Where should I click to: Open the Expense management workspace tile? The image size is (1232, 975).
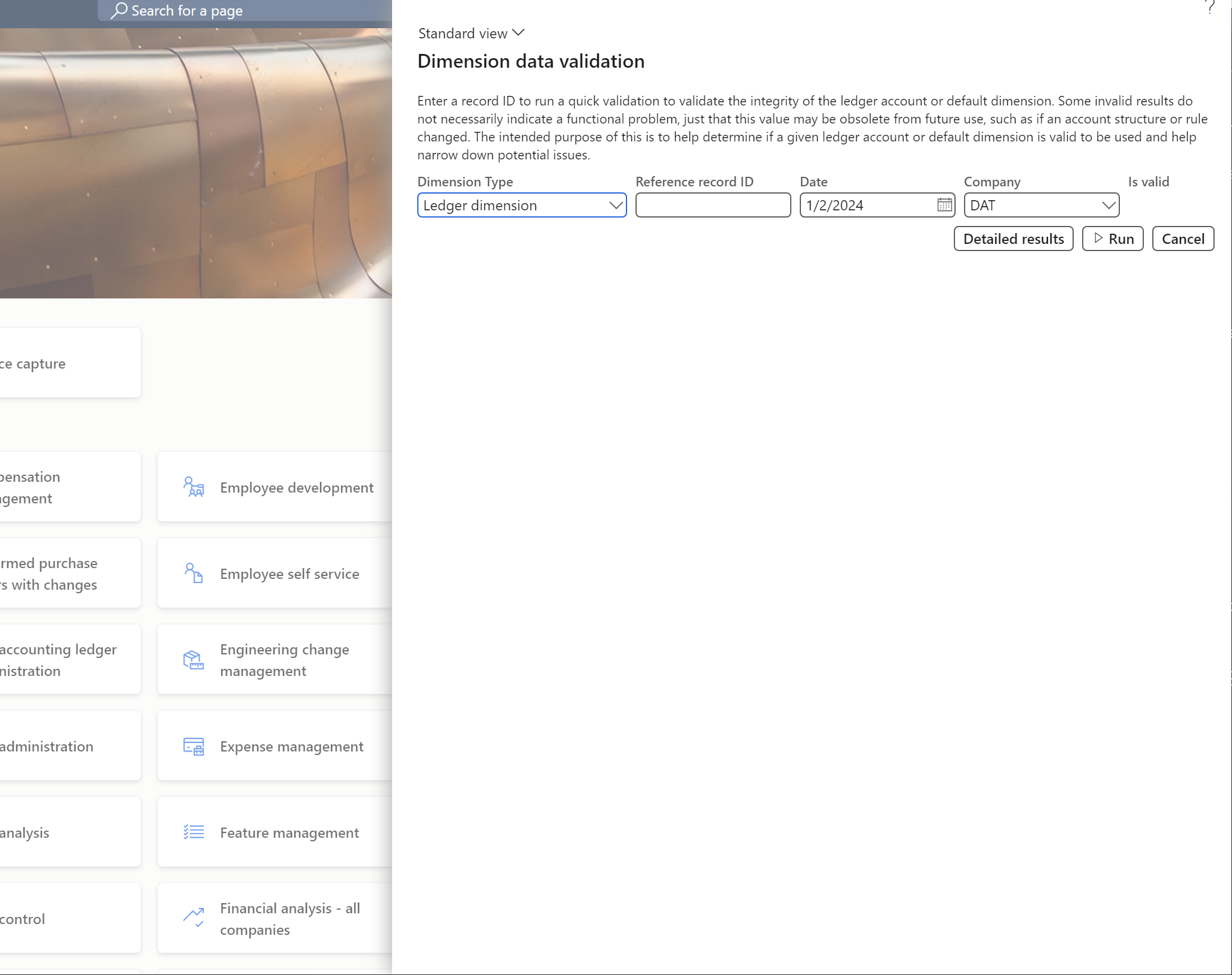291,747
